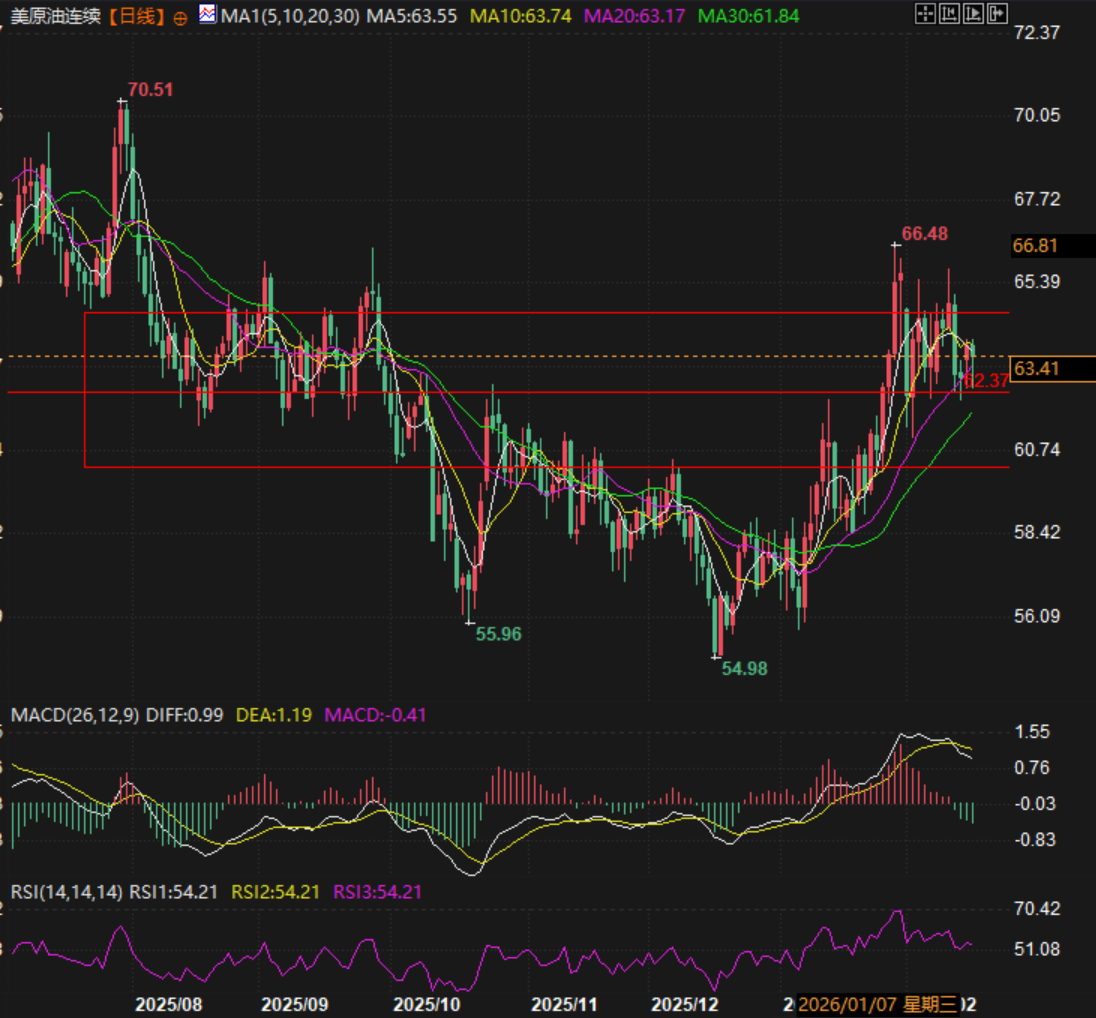Click the crosshair cursor icon
Image resolution: width=1096 pixels, height=1018 pixels.
925,14
